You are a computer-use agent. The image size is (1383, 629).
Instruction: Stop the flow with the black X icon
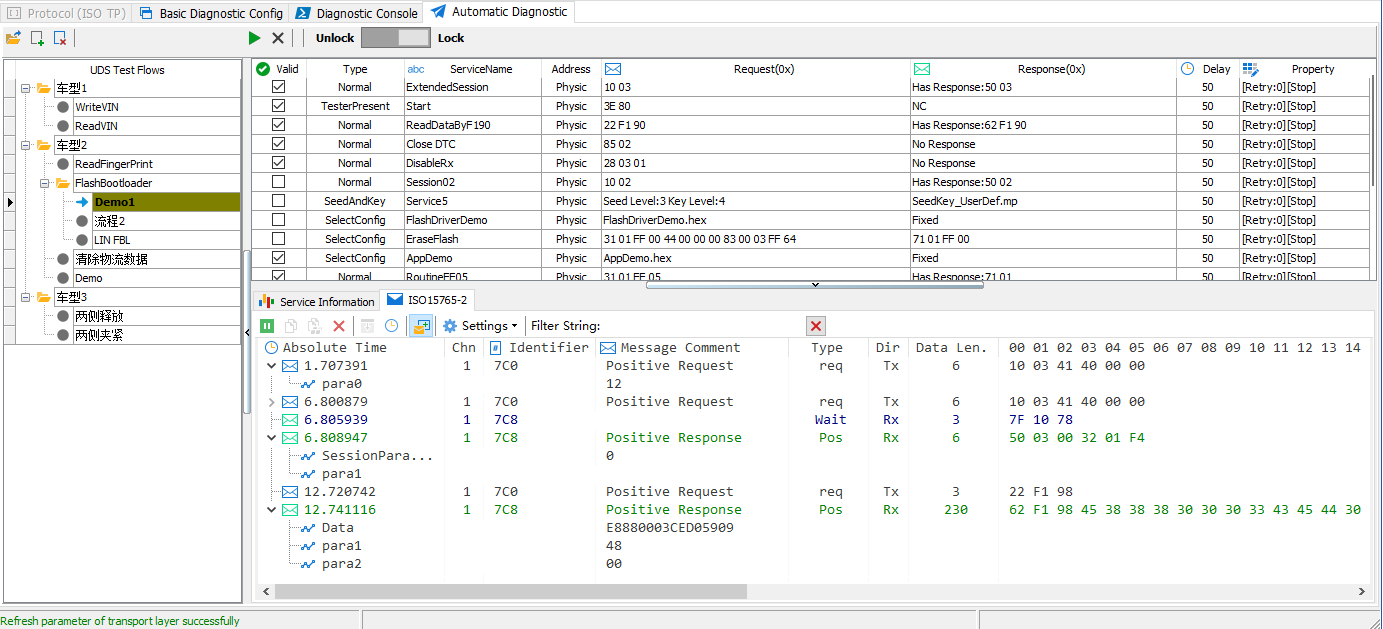[x=278, y=38]
